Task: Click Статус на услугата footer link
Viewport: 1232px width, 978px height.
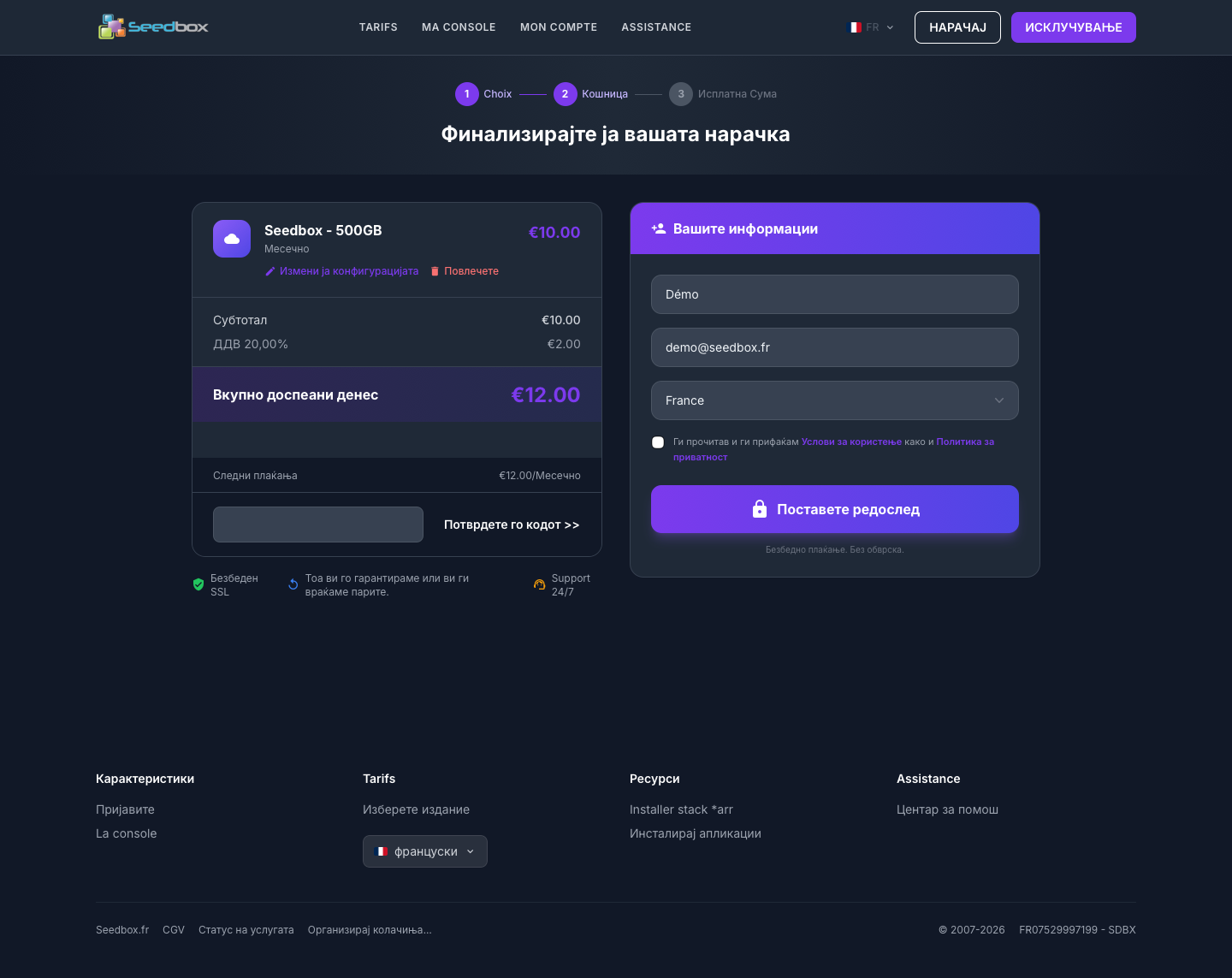Action: click(x=246, y=930)
